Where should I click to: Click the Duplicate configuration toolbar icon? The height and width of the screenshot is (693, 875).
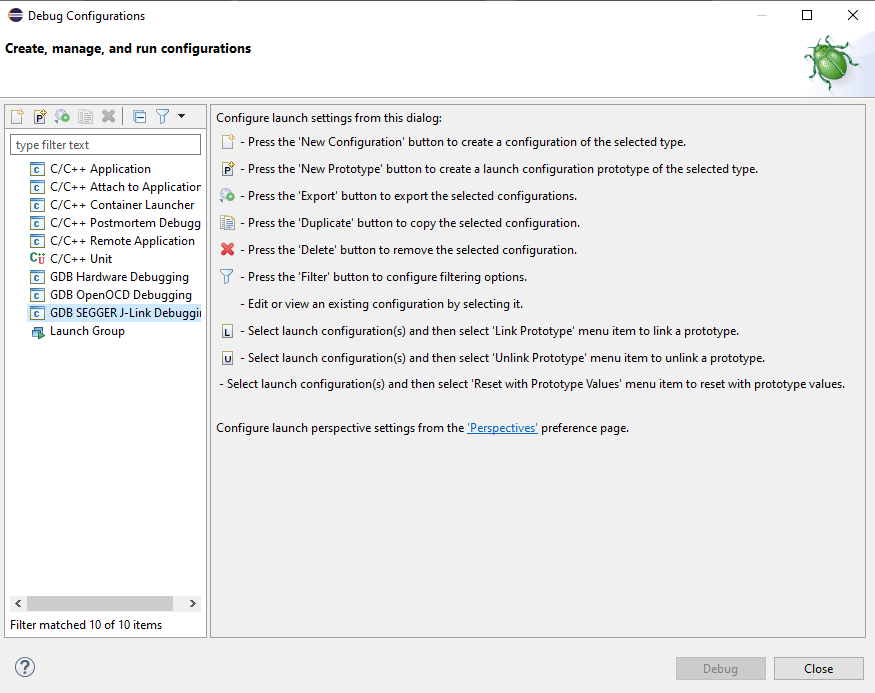86,116
